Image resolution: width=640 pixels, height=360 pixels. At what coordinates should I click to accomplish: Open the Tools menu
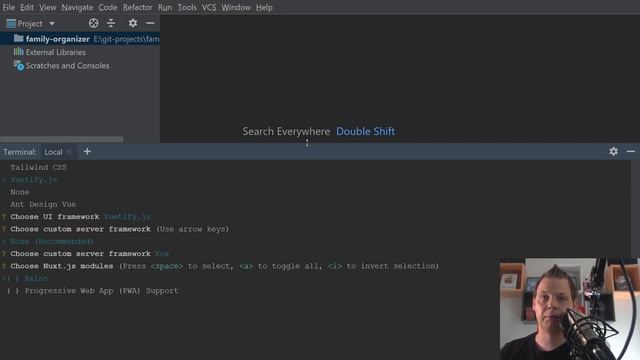pyautogui.click(x=187, y=7)
